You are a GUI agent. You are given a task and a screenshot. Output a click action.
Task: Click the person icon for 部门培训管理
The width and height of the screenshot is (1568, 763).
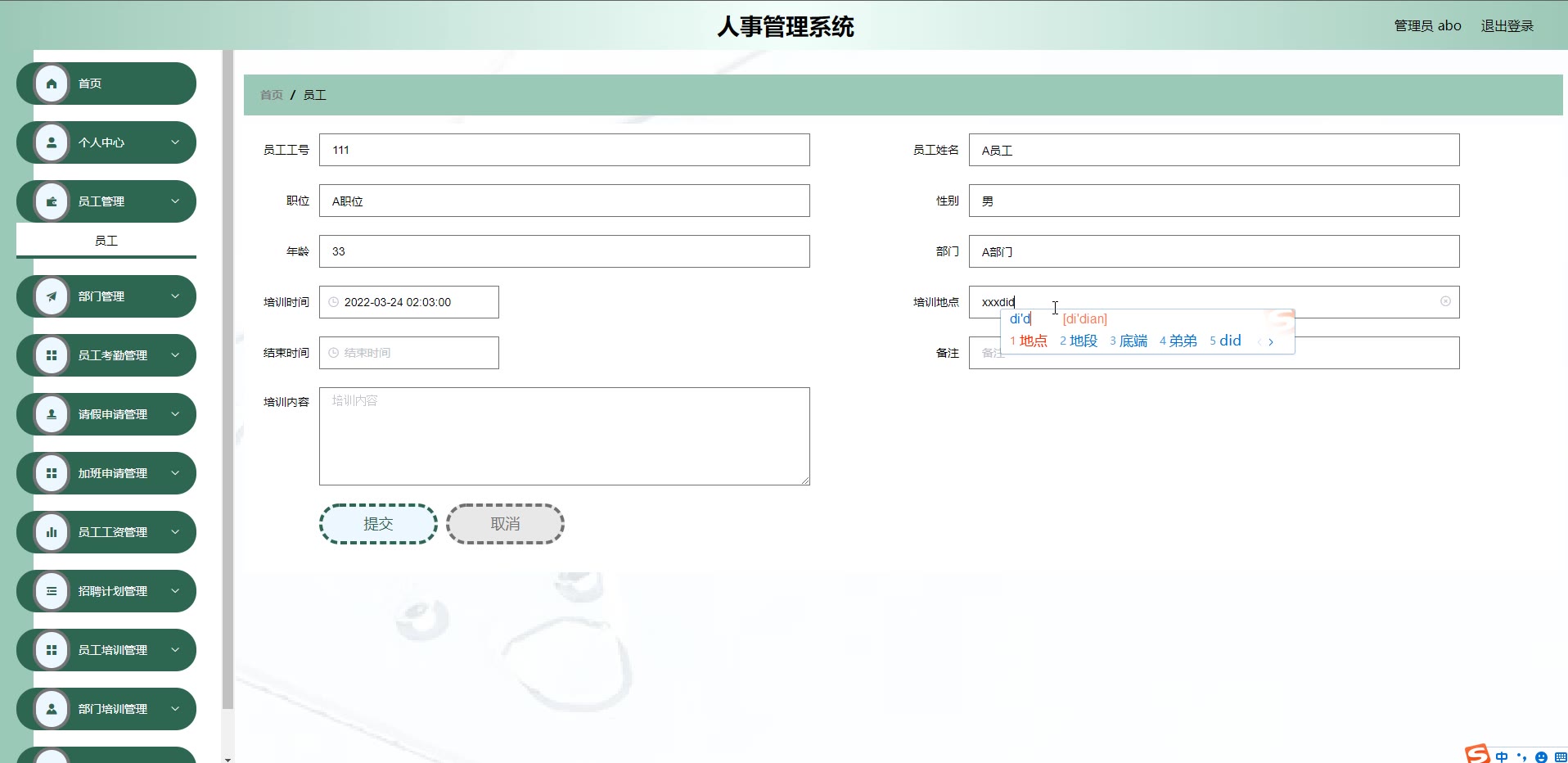(52, 709)
